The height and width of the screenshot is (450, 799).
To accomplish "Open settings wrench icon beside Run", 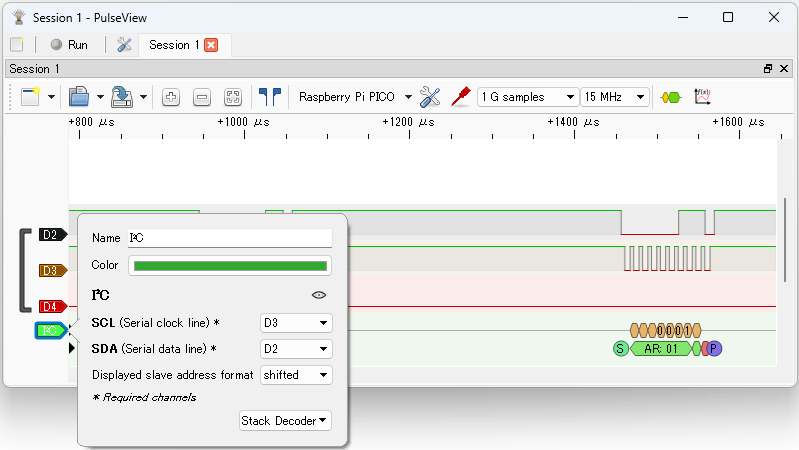I will pos(124,45).
